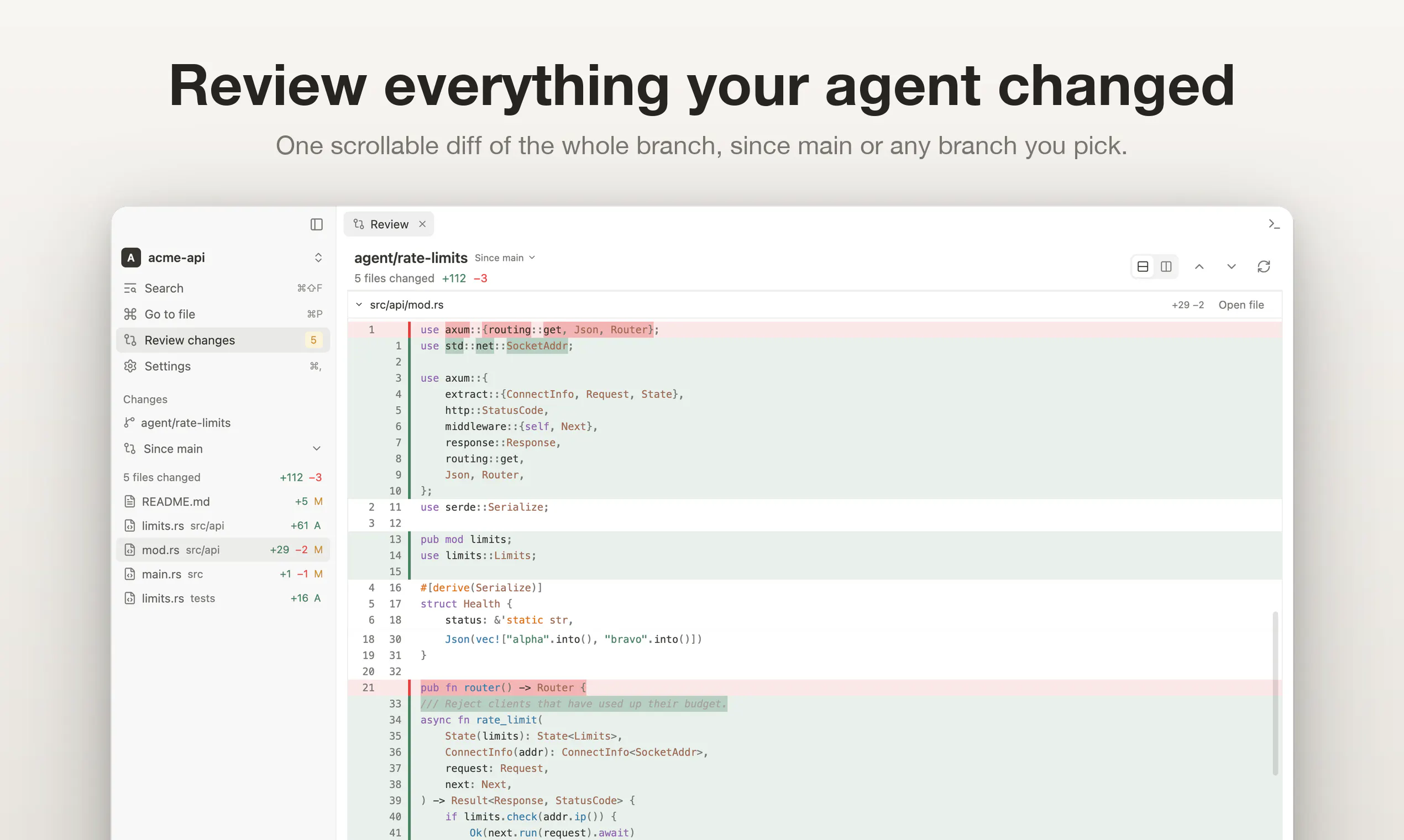Click the Open file link
1404x840 pixels.
click(1241, 305)
